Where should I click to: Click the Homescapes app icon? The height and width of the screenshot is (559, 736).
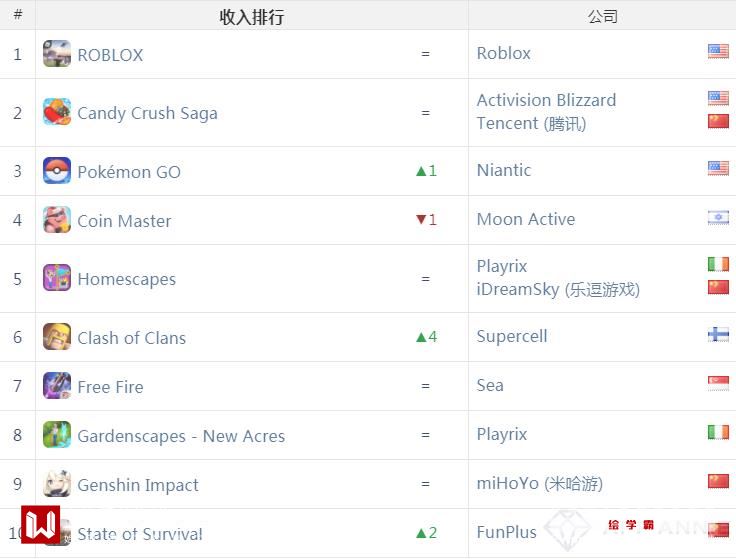point(57,278)
